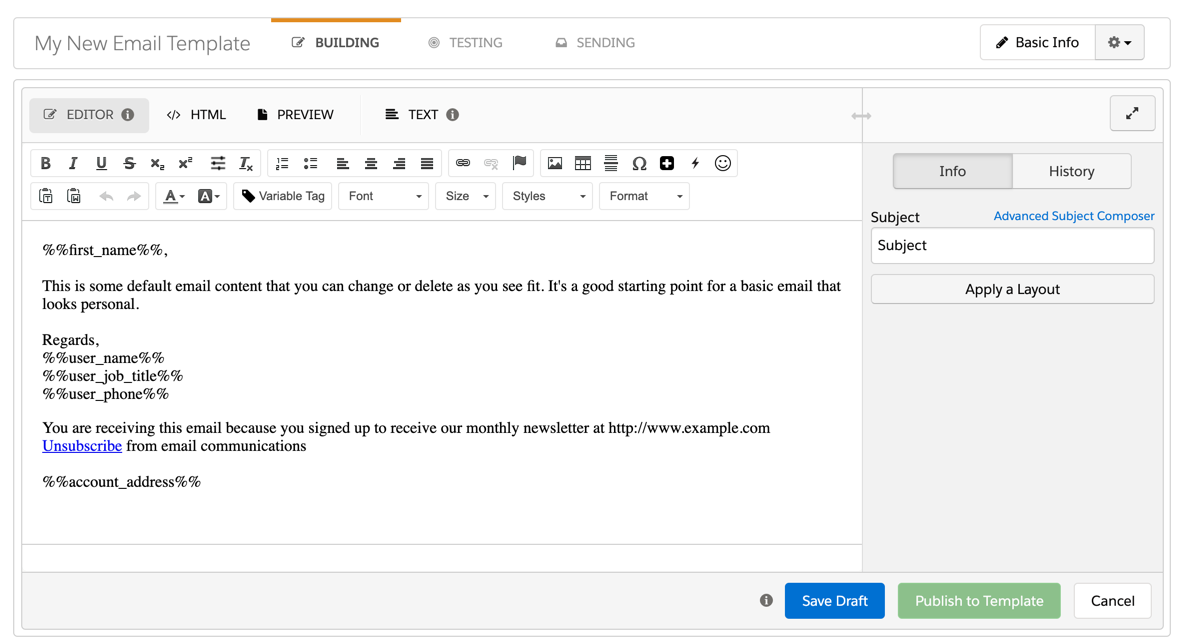Open the emoji smiley picker
Viewport: 1183px width, 639px height.
tap(723, 163)
